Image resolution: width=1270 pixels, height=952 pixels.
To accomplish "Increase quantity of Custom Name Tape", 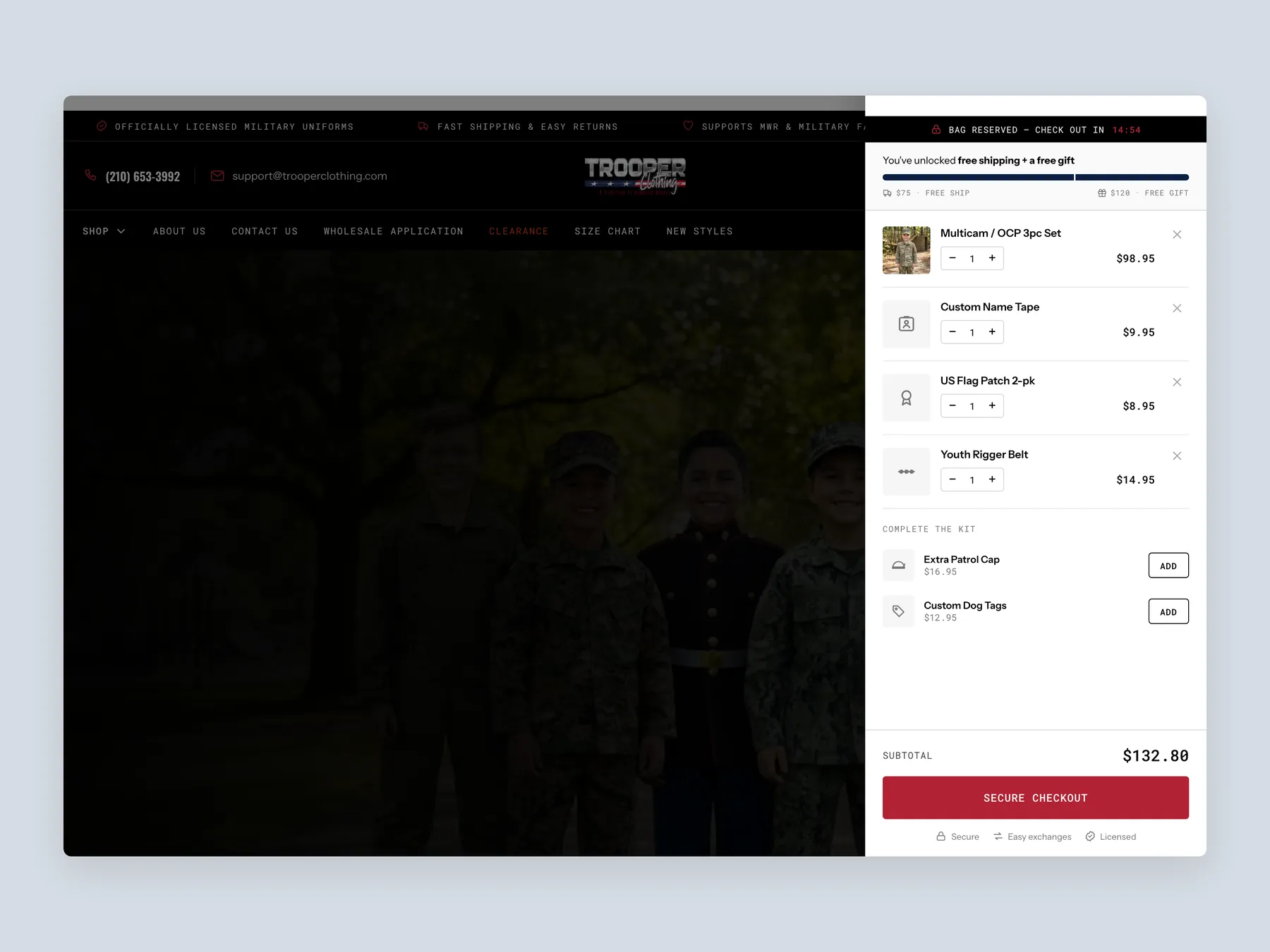I will pos(992,332).
